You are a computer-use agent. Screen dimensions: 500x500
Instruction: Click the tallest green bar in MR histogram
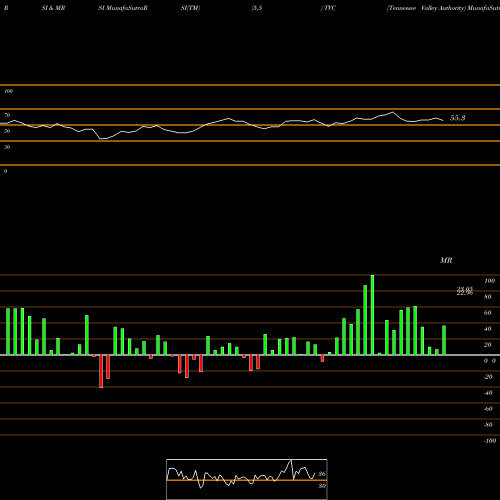[372, 315]
